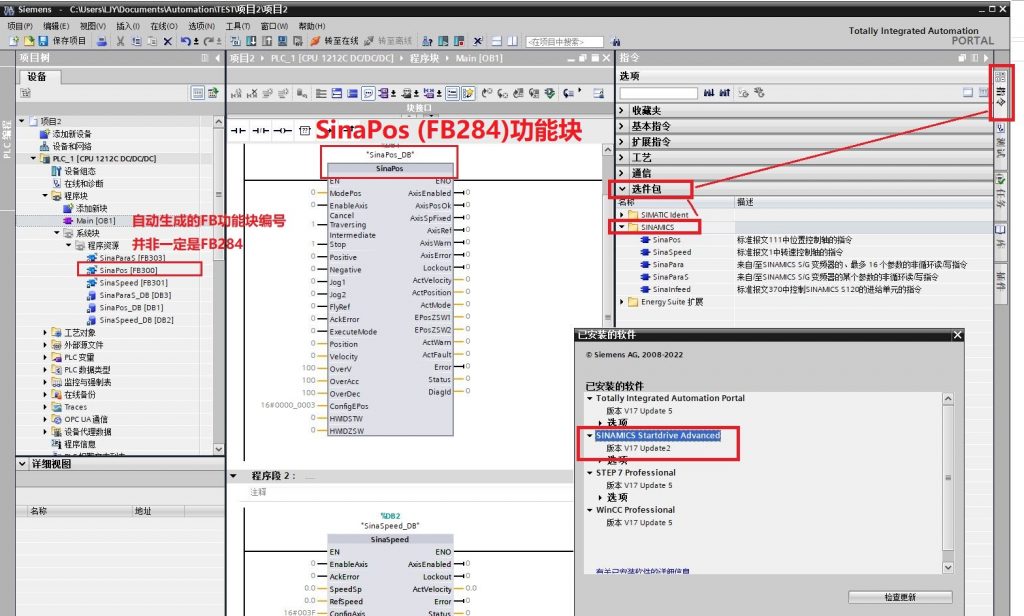
Task: Collapse the 选件包 option packages section
Action: pos(622,188)
